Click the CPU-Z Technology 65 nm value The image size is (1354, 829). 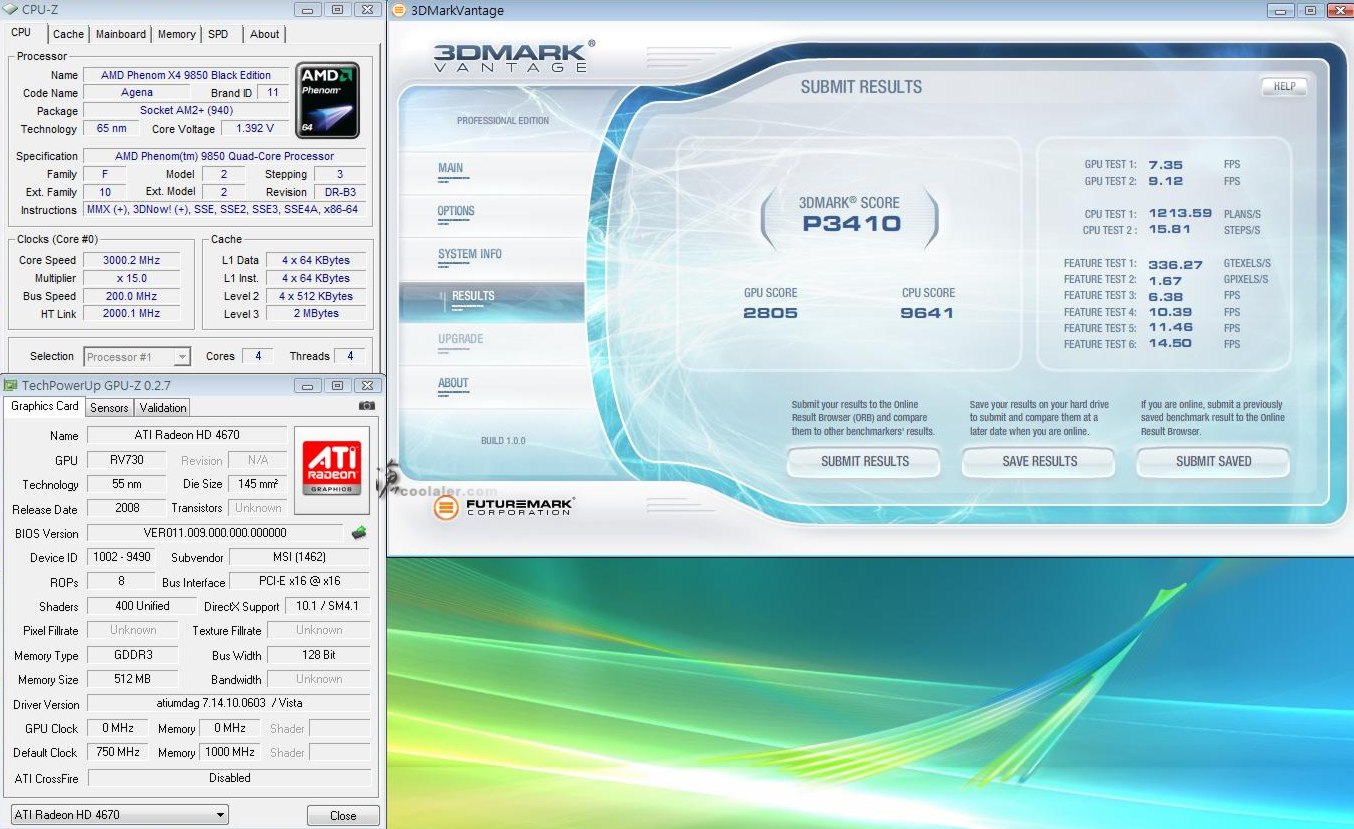pyautogui.click(x=111, y=129)
